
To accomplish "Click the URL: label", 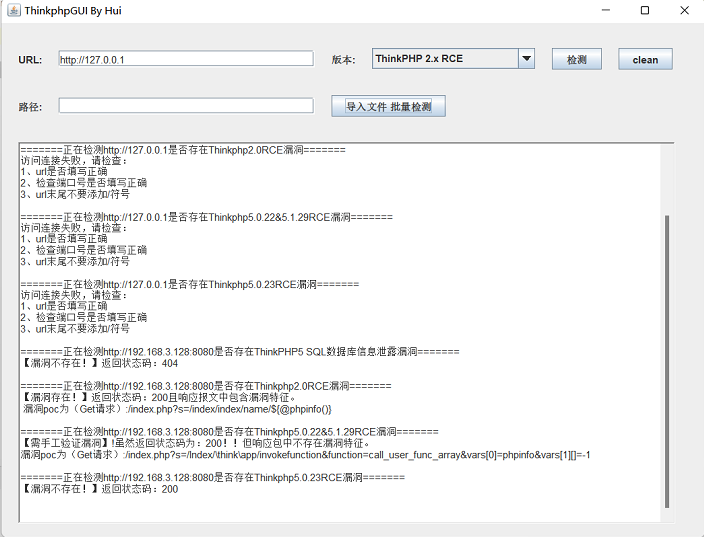I will click(x=30, y=60).
